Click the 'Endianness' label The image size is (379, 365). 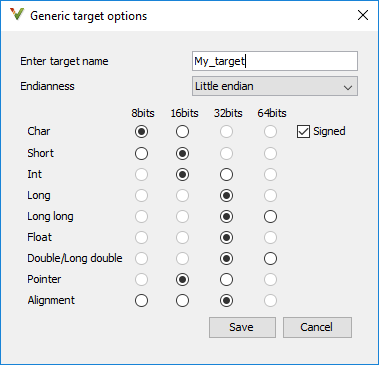pos(47,86)
